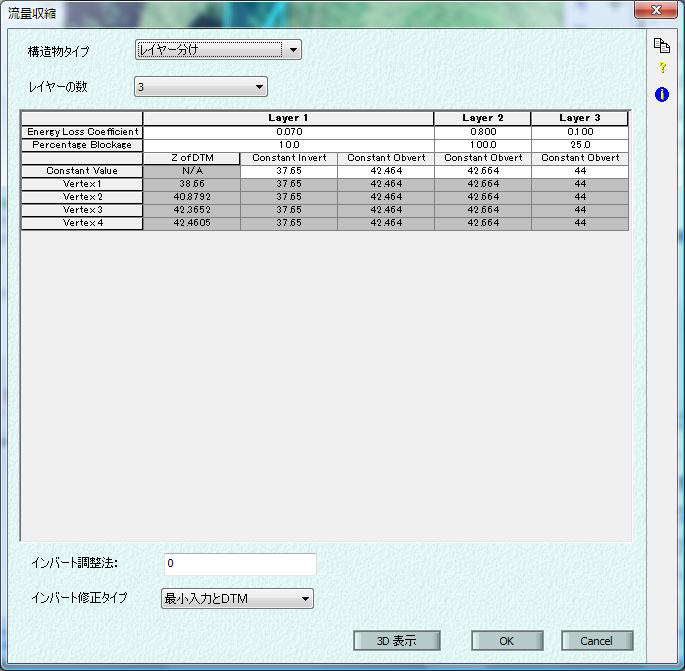Image resolution: width=685 pixels, height=671 pixels.
Task: Click Vertex 3 DTM value 42.3652
Action: coord(192,210)
